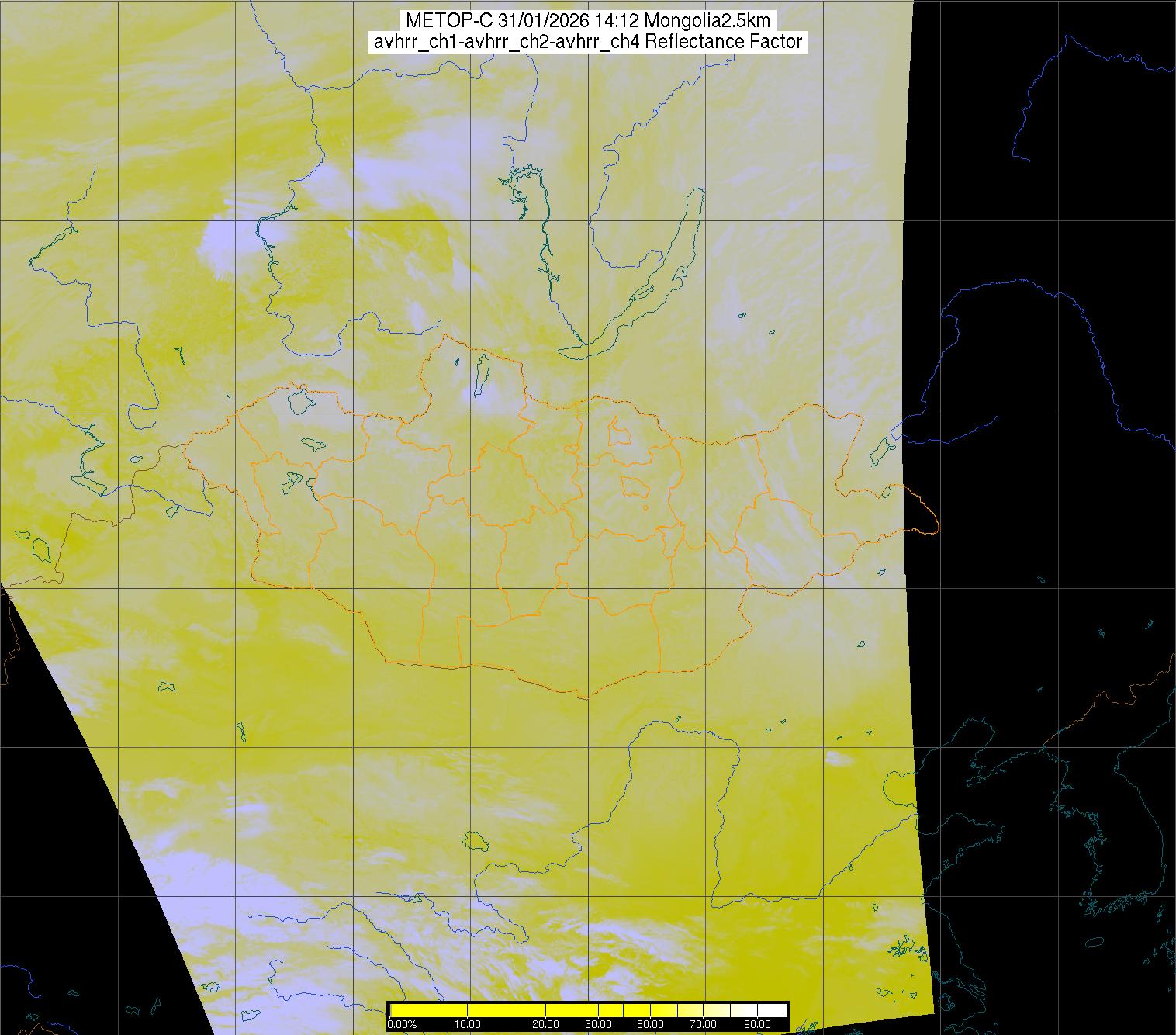Click the small Ulaanbaatar enclave in central Mongolia
The image size is (1176, 1035).
pos(635,486)
